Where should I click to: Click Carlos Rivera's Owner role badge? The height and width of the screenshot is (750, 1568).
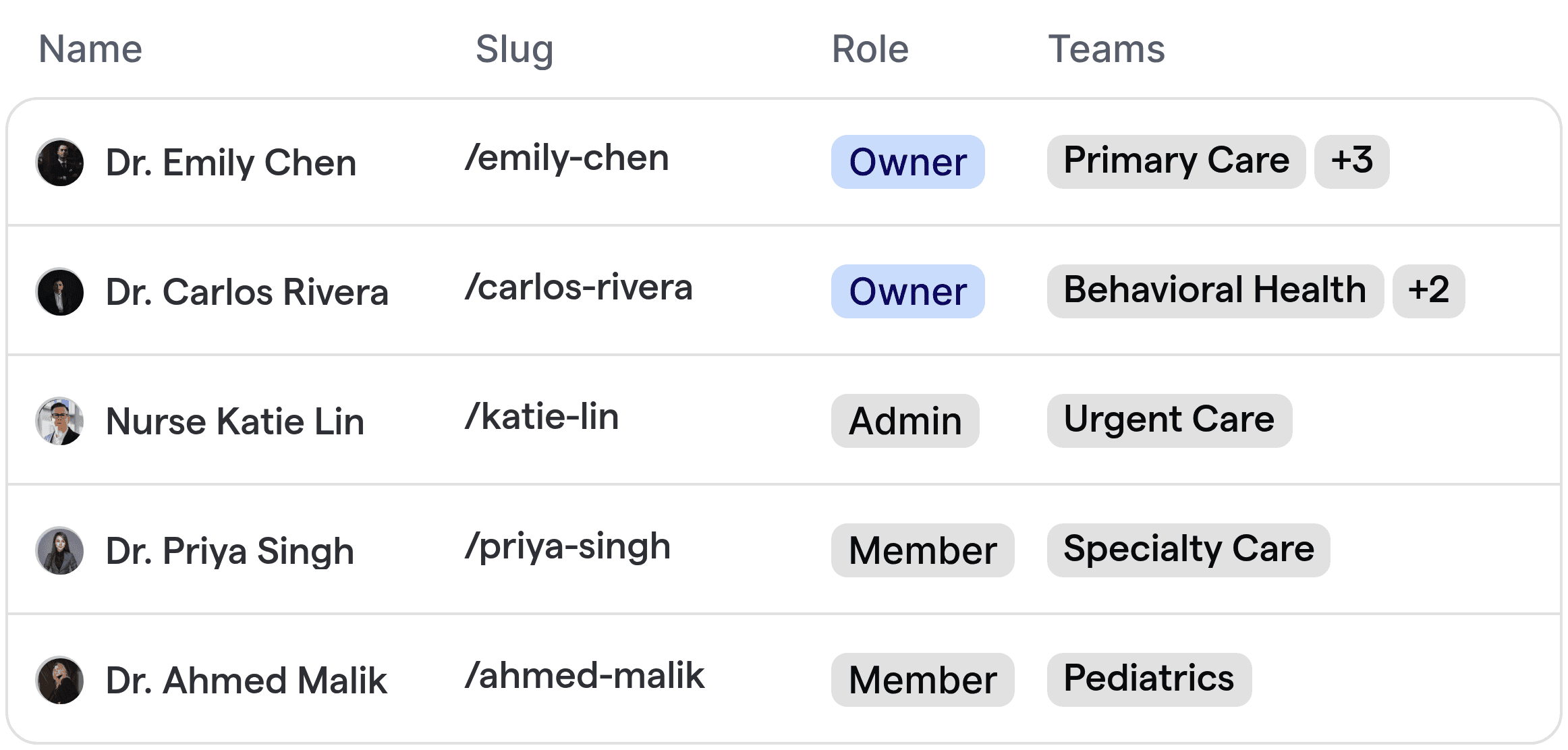[907, 291]
